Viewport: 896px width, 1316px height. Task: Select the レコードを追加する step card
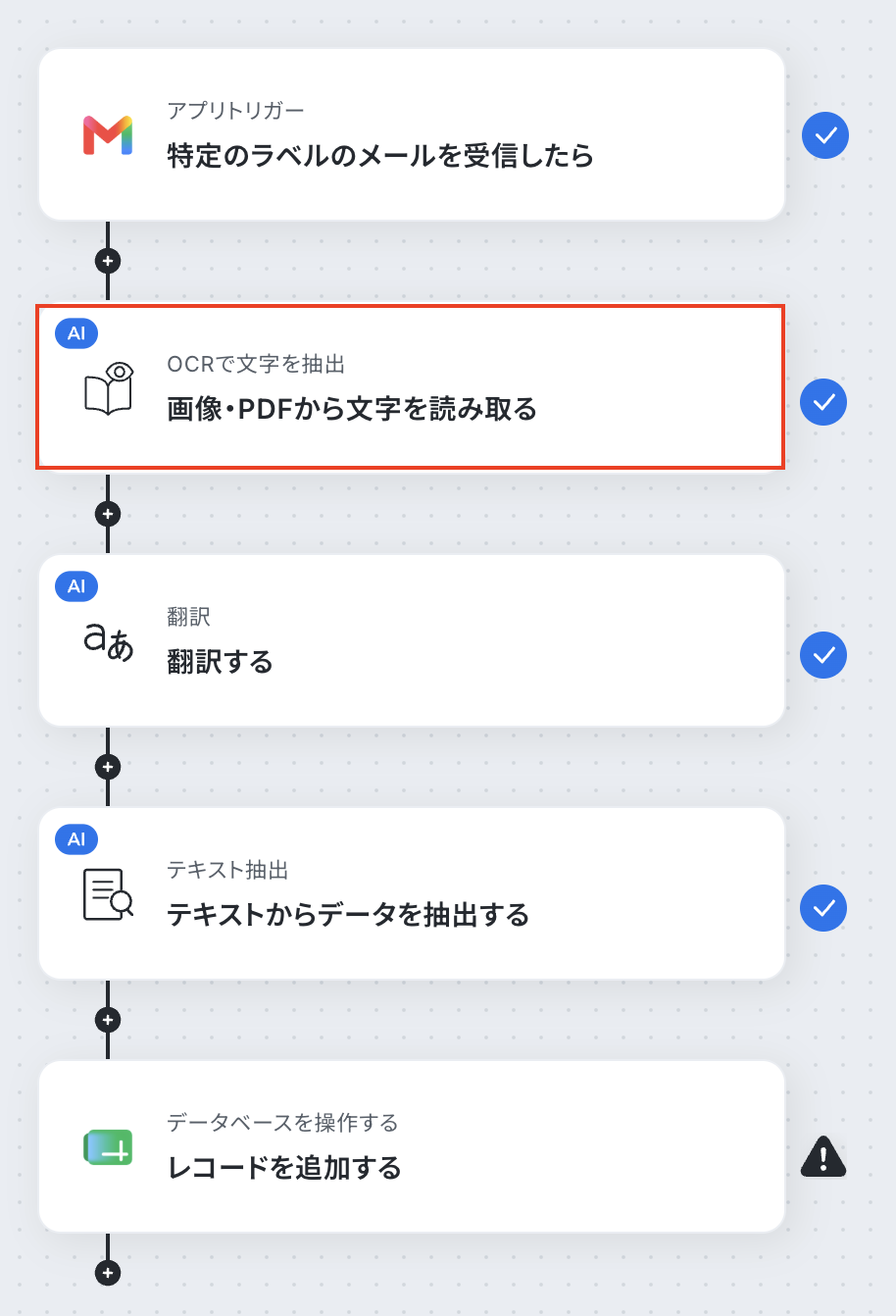(x=412, y=1146)
